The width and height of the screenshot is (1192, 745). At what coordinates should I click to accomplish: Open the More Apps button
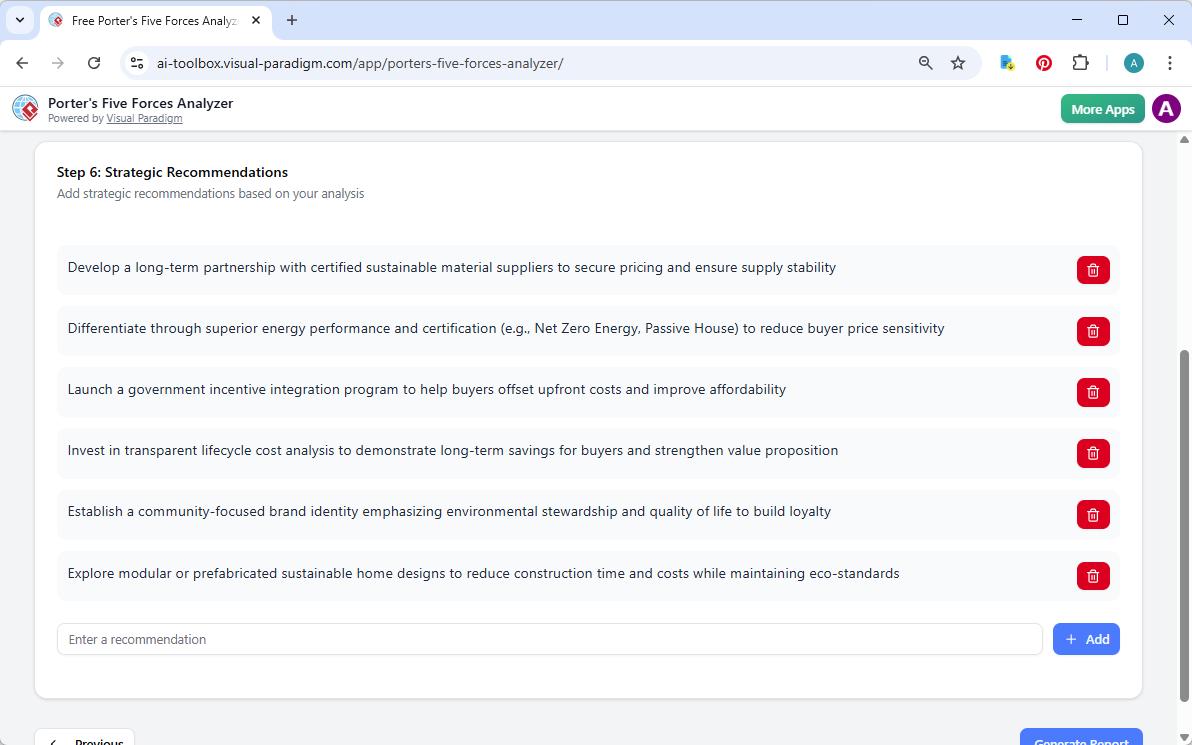1102,109
